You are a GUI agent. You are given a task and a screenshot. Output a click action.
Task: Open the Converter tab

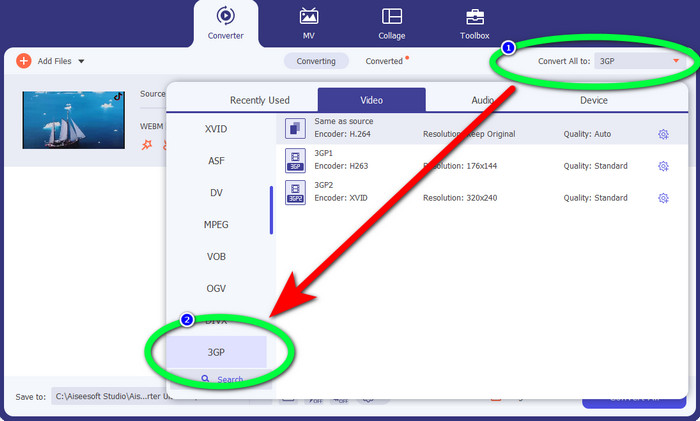[225, 23]
